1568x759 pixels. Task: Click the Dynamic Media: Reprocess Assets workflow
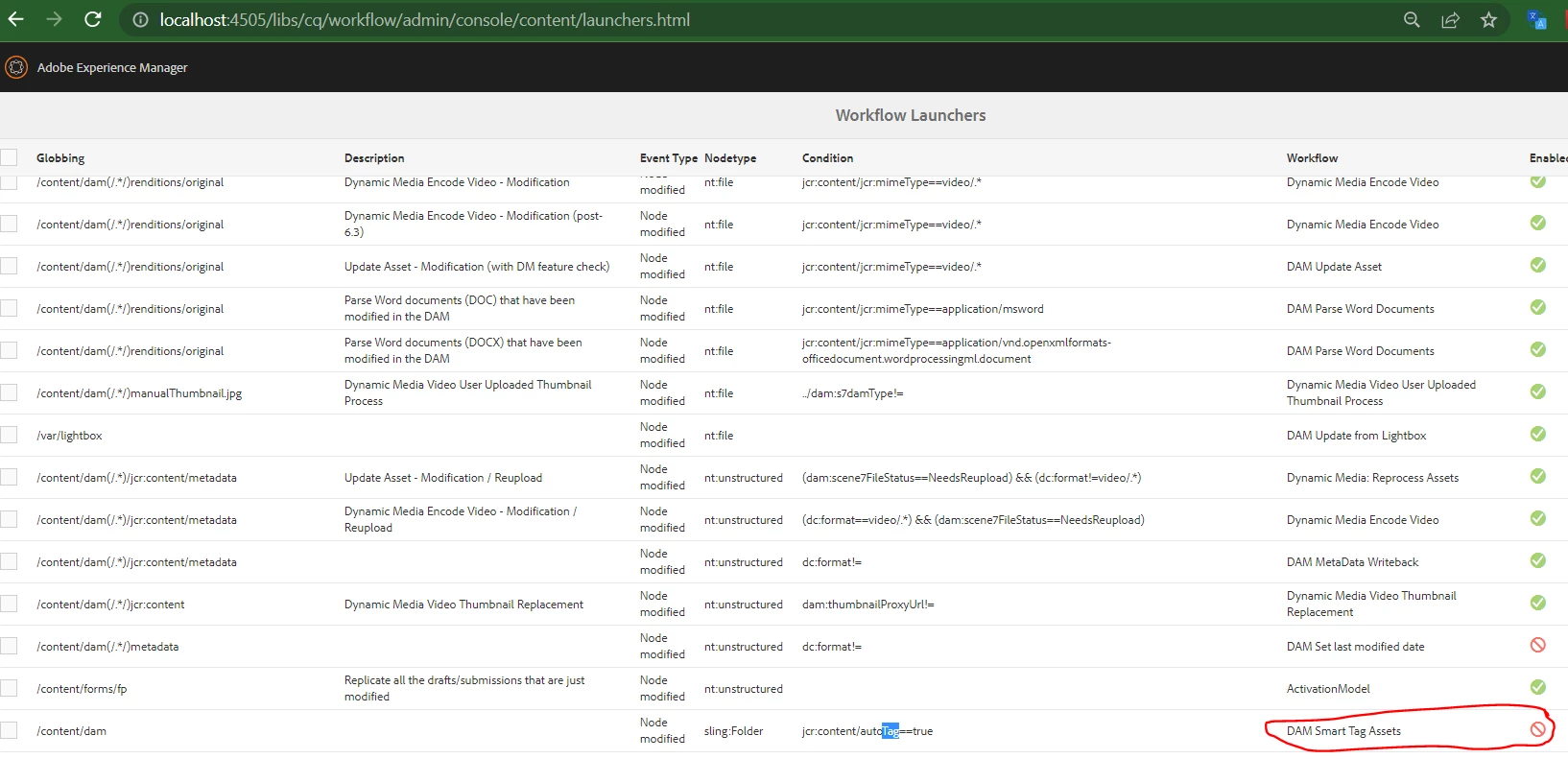pyautogui.click(x=1372, y=478)
